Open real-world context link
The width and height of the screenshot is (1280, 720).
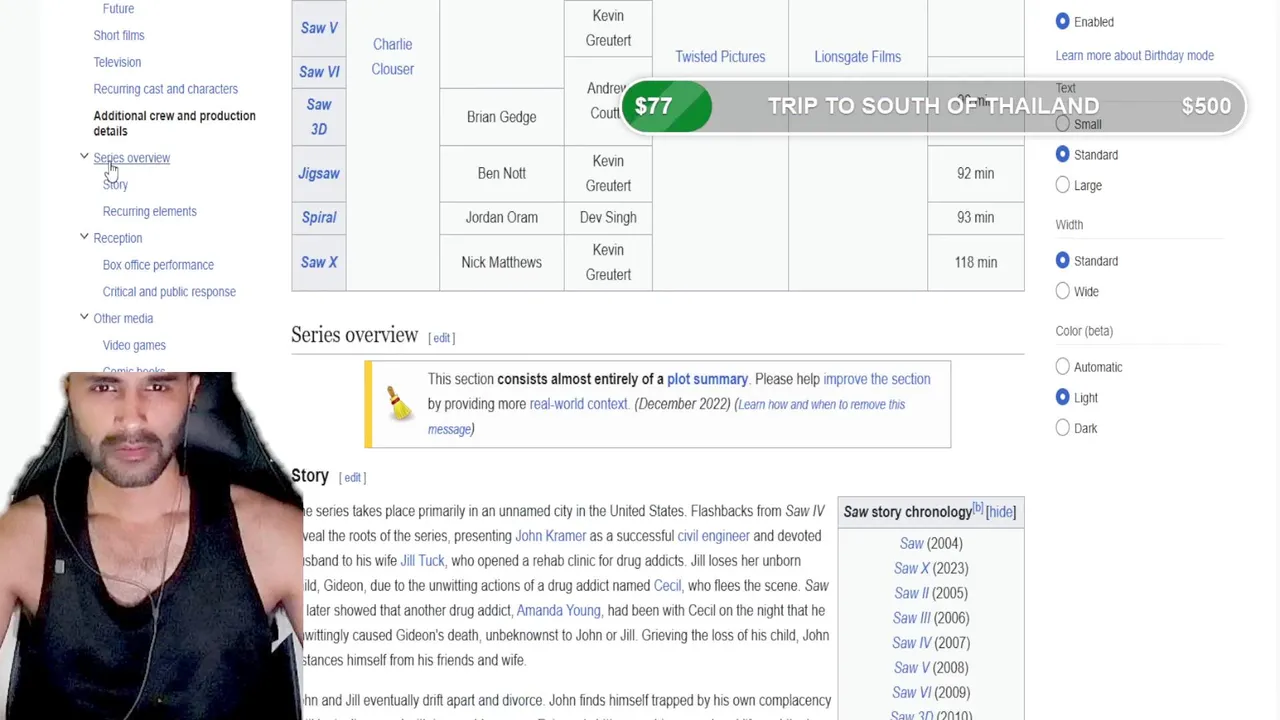pos(578,404)
